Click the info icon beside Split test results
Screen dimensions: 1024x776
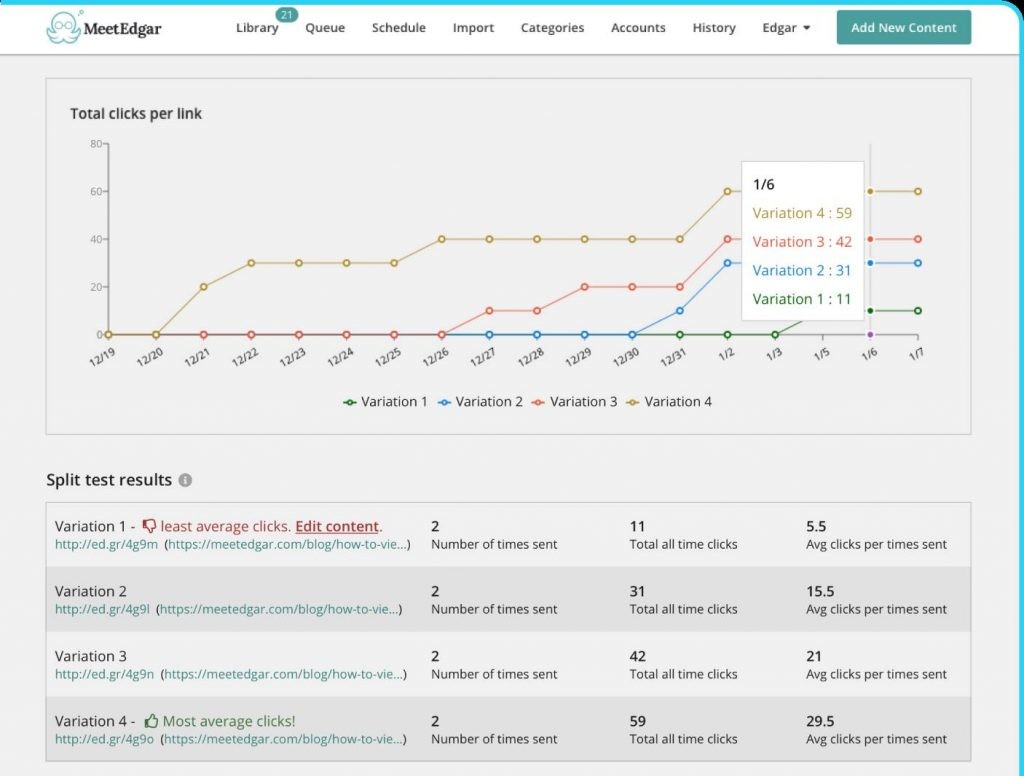coord(185,480)
